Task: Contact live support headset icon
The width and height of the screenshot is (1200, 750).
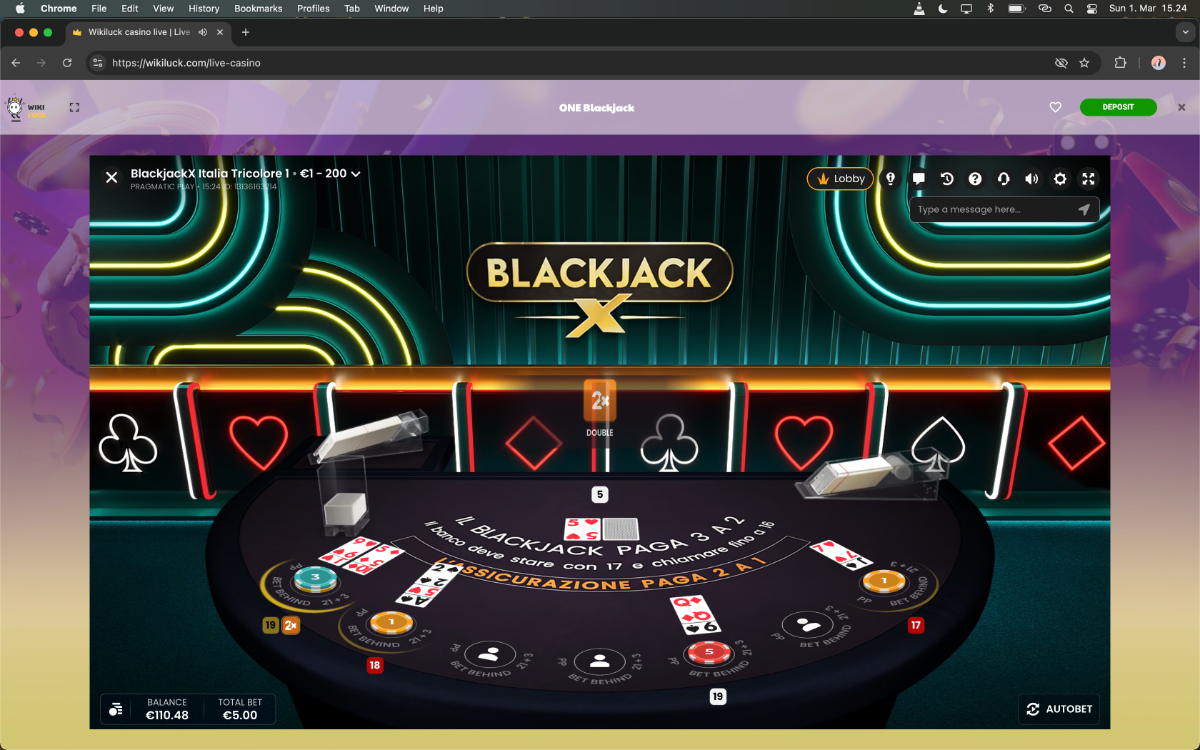Action: click(x=1003, y=179)
